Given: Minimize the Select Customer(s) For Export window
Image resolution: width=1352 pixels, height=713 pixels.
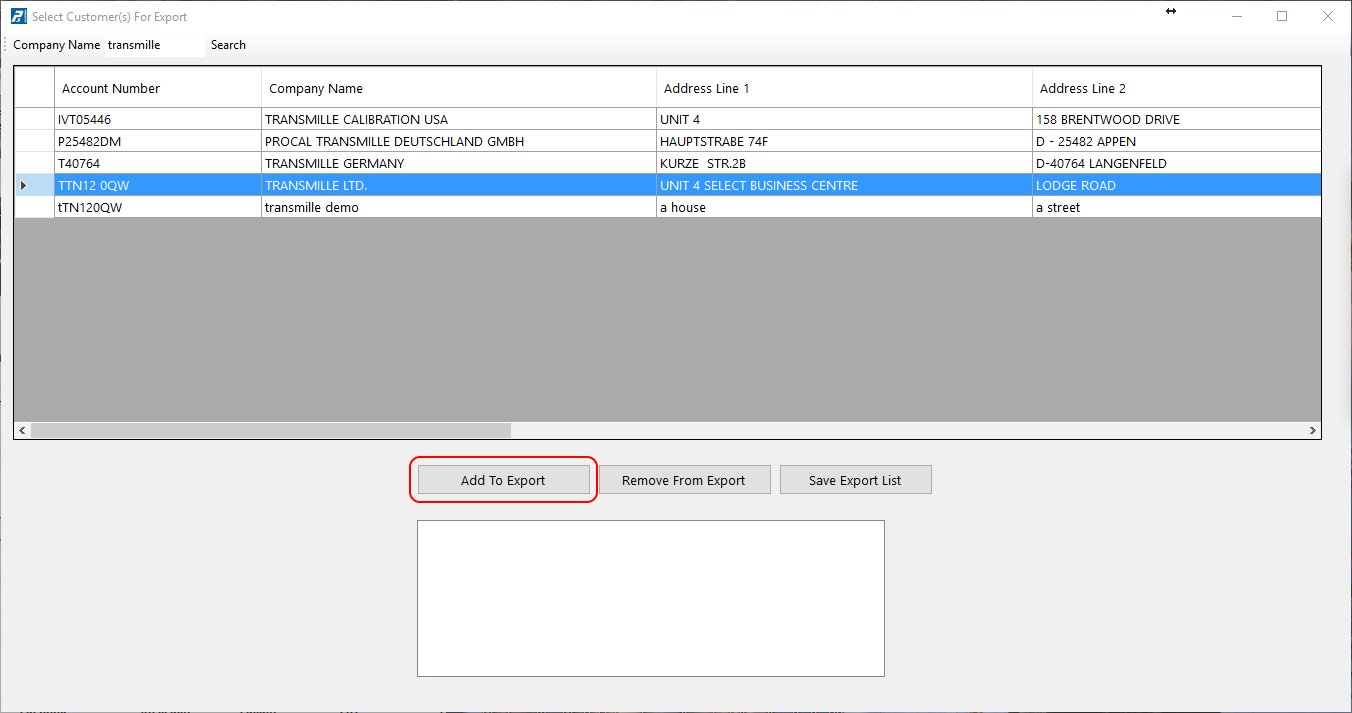Looking at the screenshot, I should (x=1237, y=16).
